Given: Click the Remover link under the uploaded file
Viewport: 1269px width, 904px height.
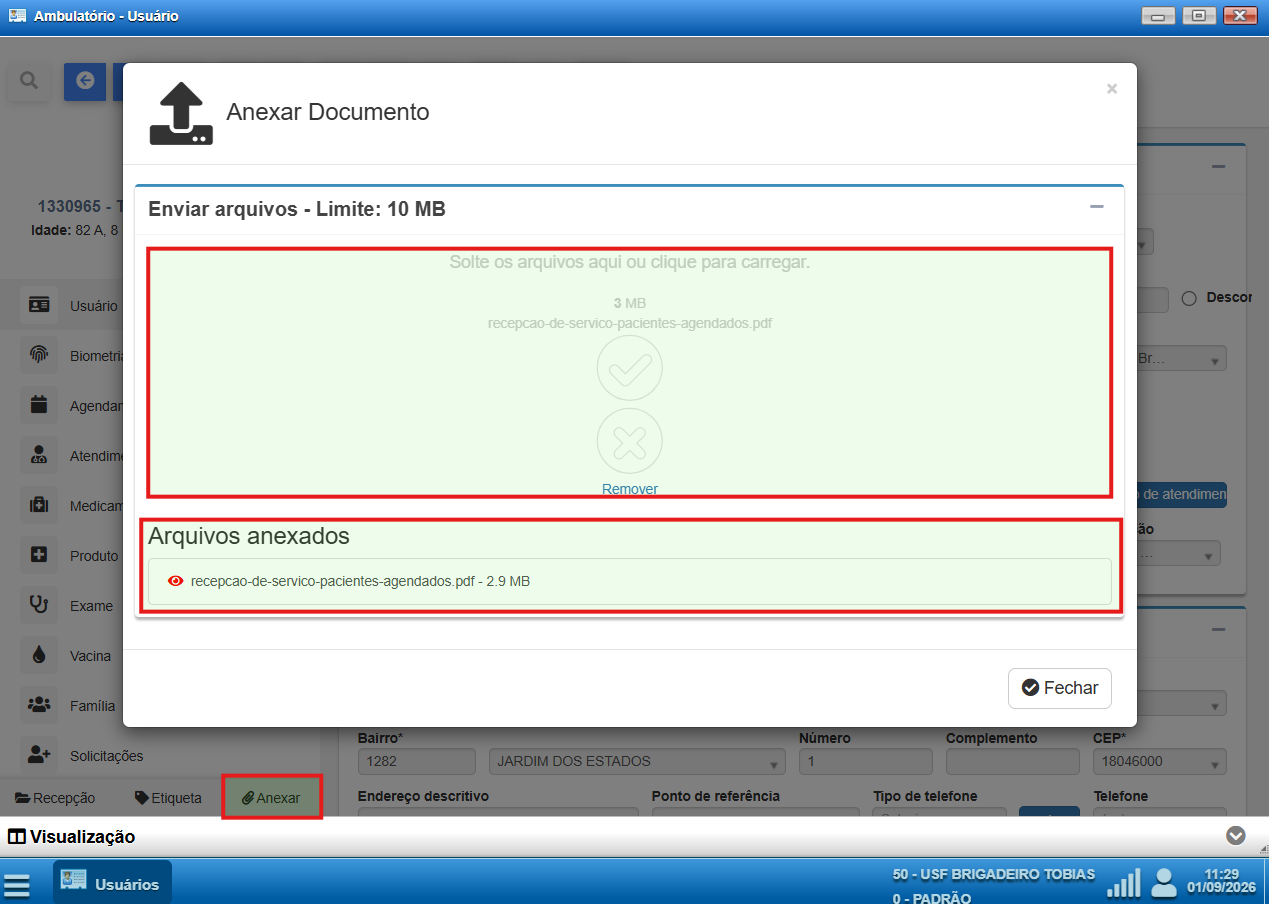Looking at the screenshot, I should pos(630,489).
